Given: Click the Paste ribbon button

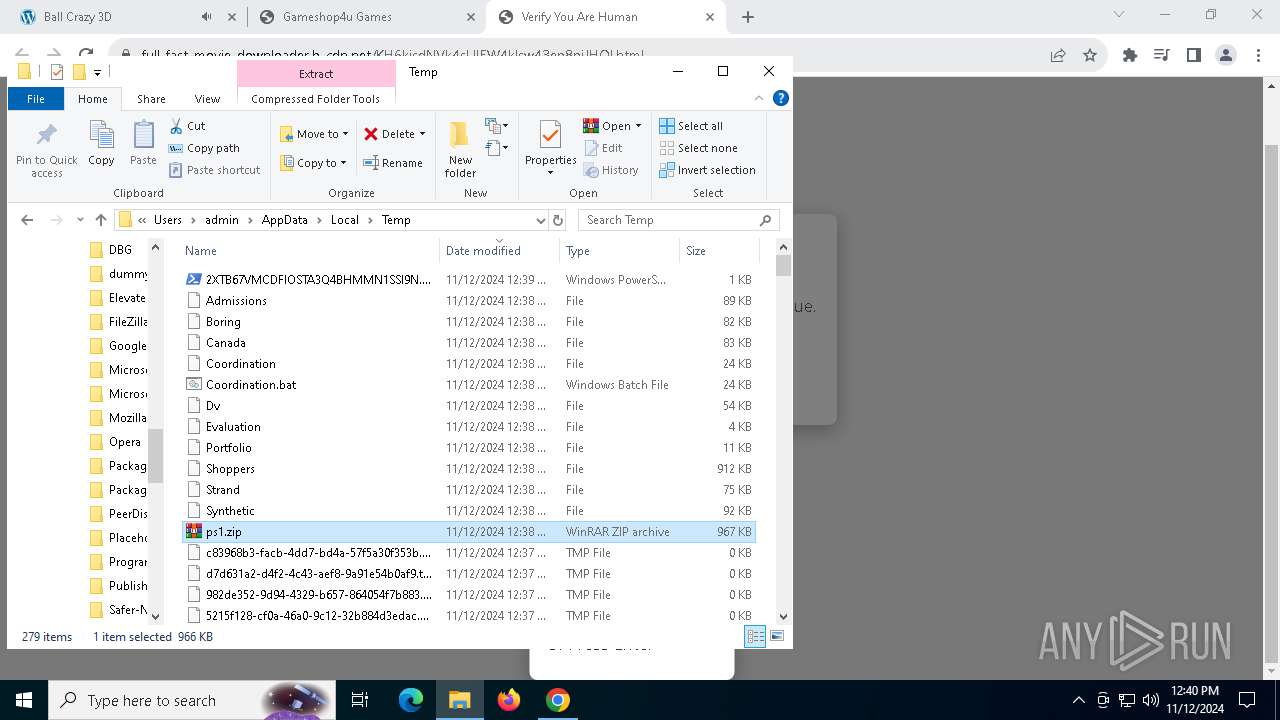Looking at the screenshot, I should [x=143, y=143].
